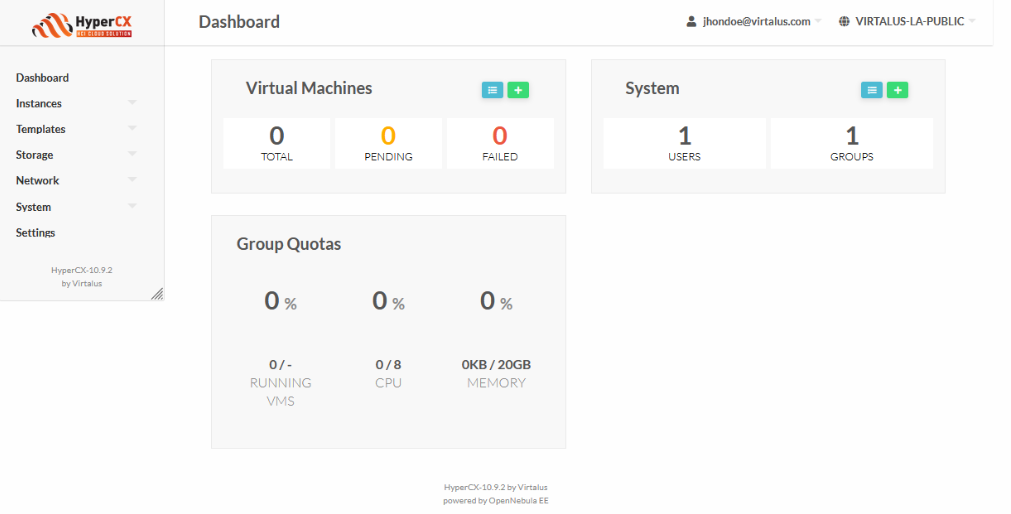The image size is (1011, 514).
Task: Open Settings from the sidebar
Action: pyautogui.click(x=36, y=233)
